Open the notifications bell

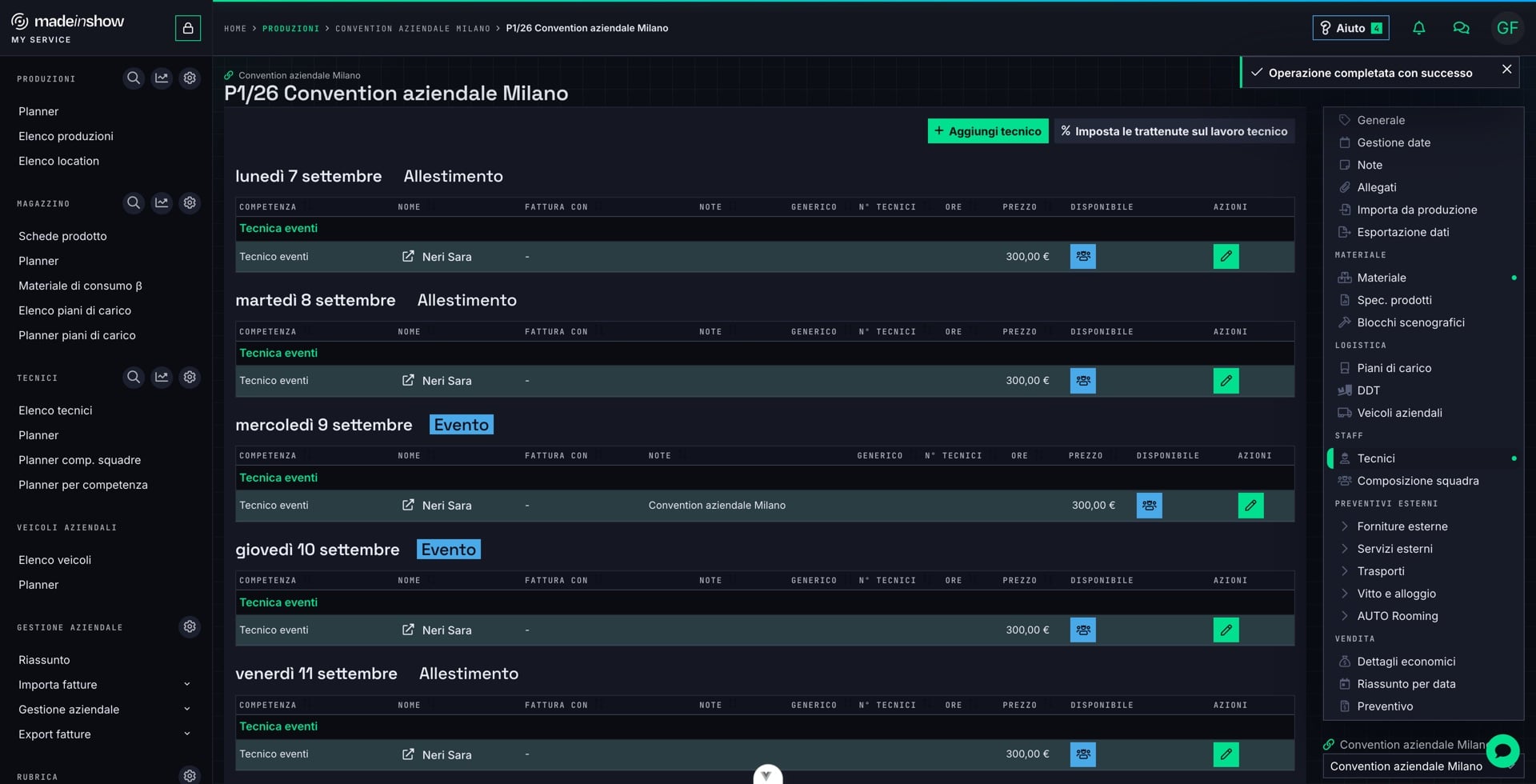[x=1418, y=28]
